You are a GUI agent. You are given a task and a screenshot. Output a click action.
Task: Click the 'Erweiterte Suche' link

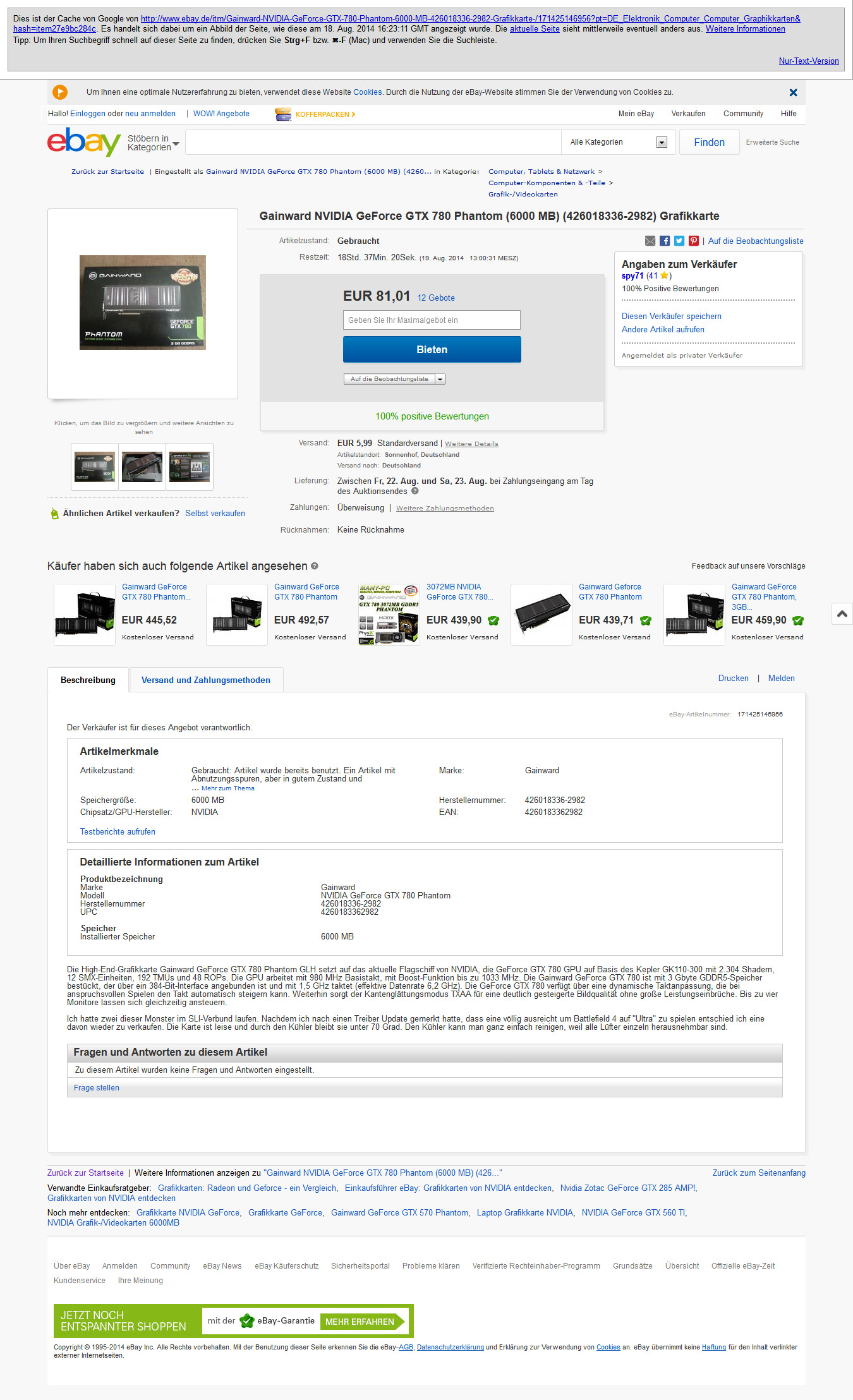tap(772, 143)
